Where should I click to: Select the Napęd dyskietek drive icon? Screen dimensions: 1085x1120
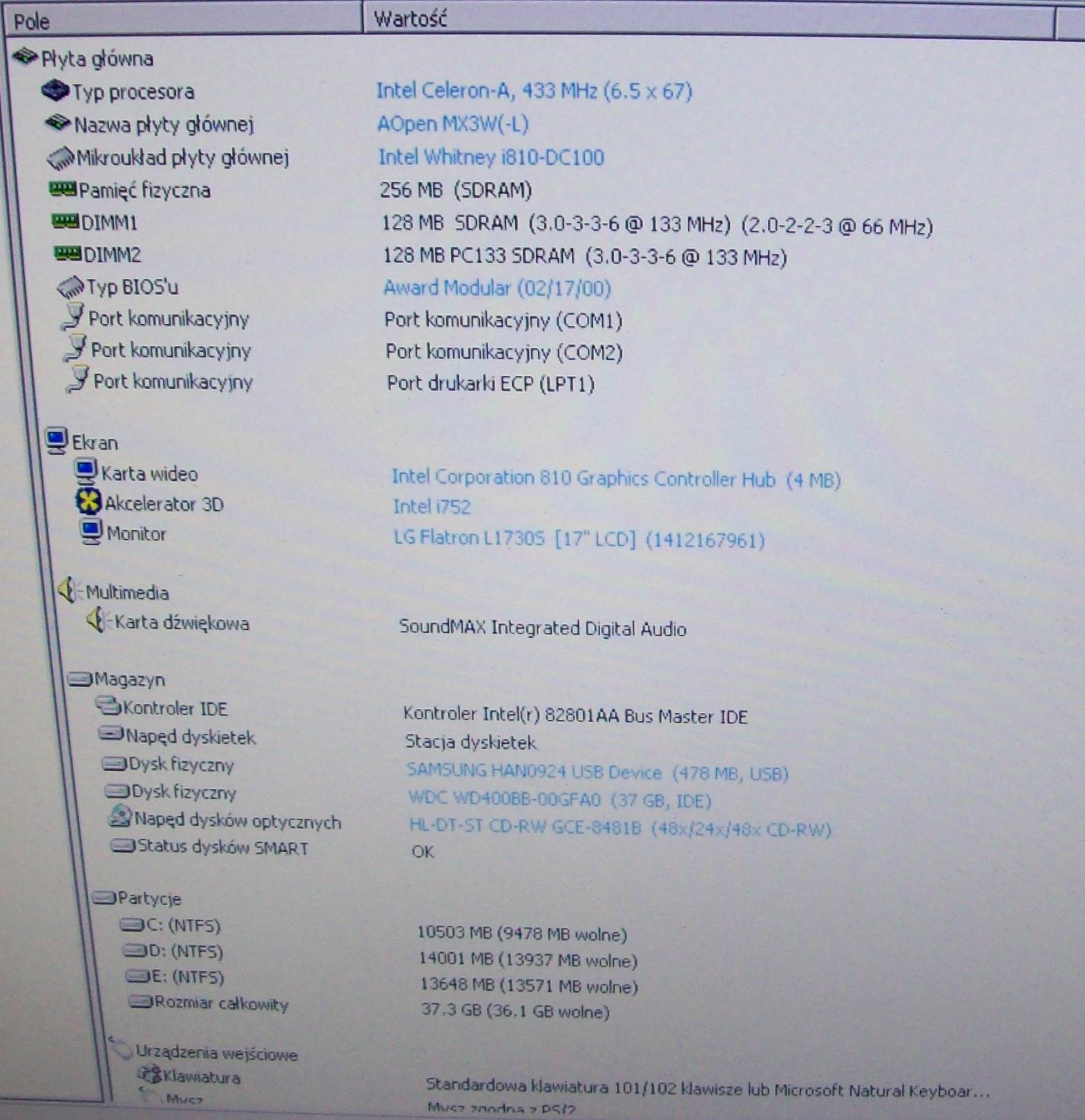pyautogui.click(x=111, y=734)
